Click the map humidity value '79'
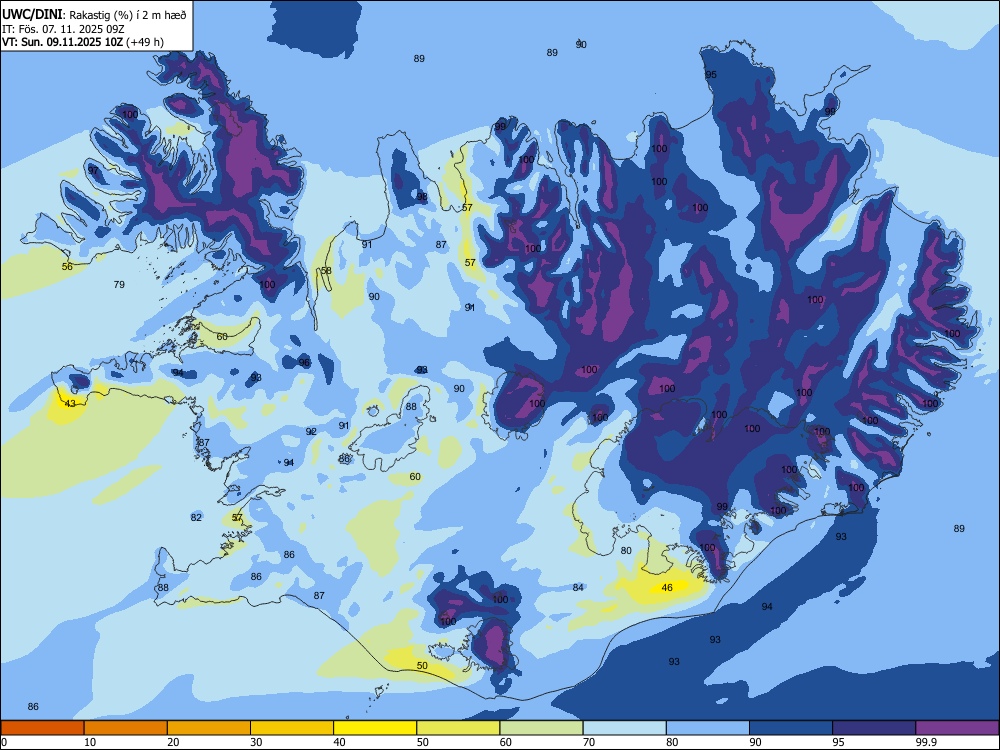 [119, 284]
